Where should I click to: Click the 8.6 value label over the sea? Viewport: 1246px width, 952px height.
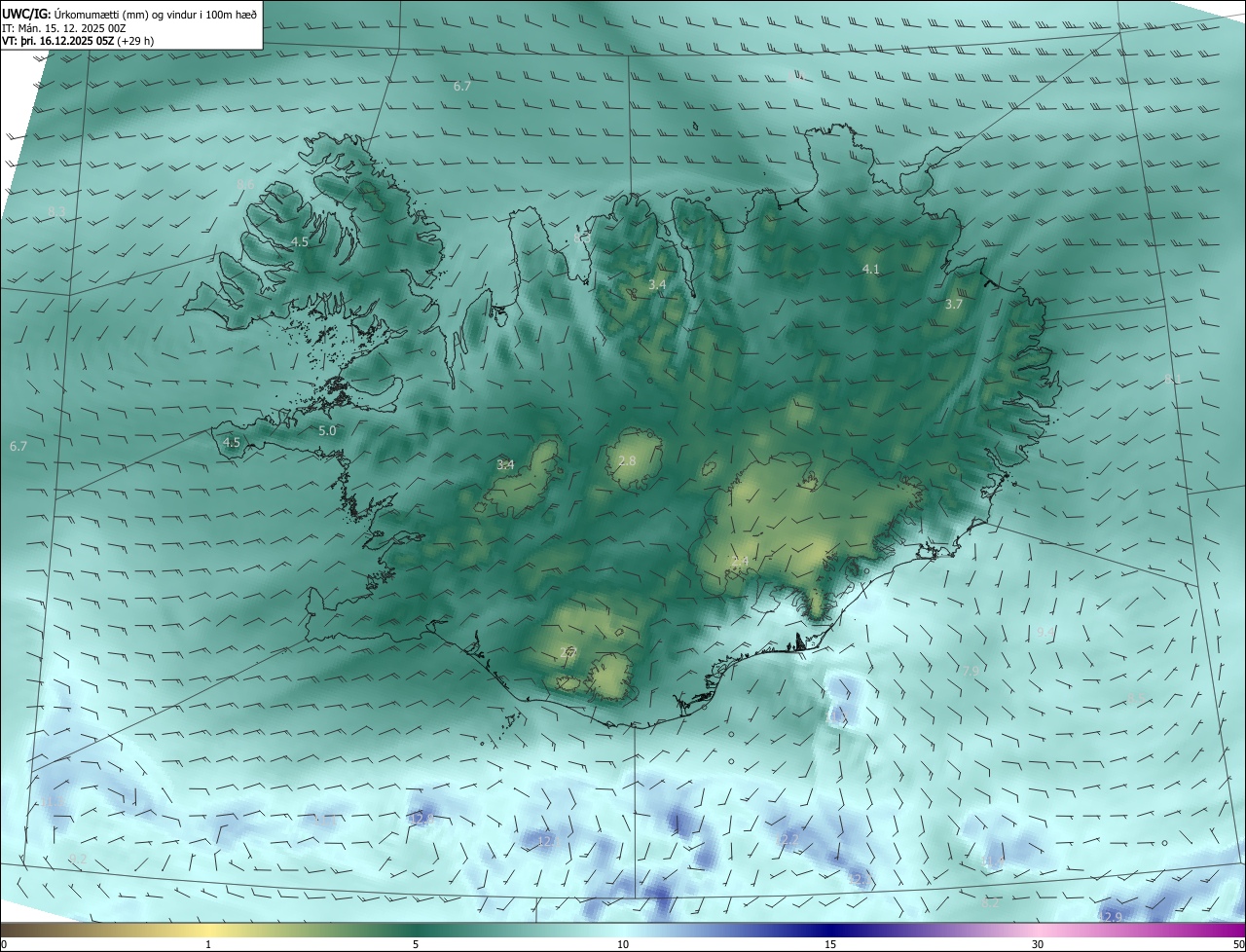tap(245, 184)
